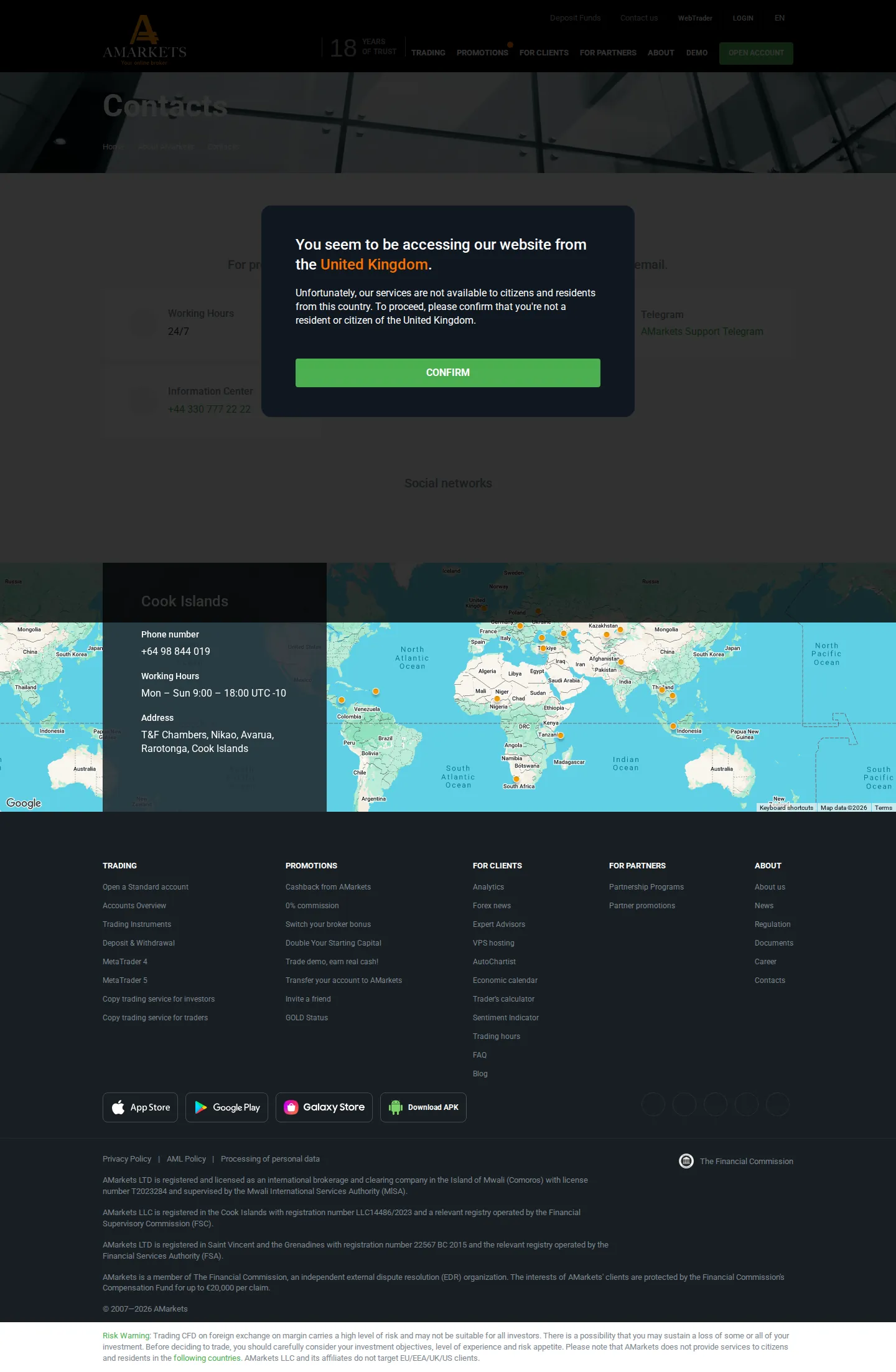Open the Accounts Overview footer link
Viewport: 896px width, 1372px height.
point(134,906)
